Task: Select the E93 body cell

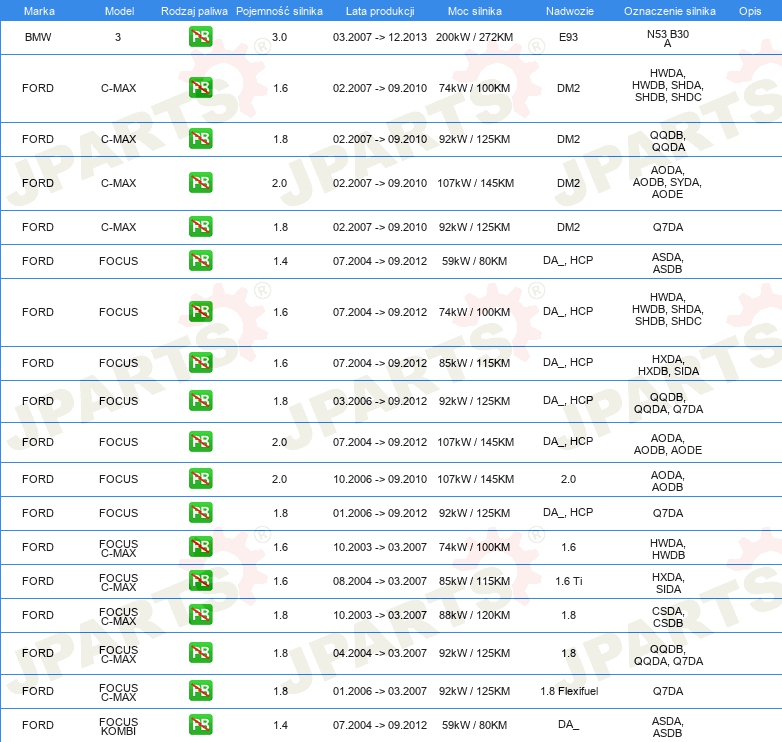Action: pos(568,37)
